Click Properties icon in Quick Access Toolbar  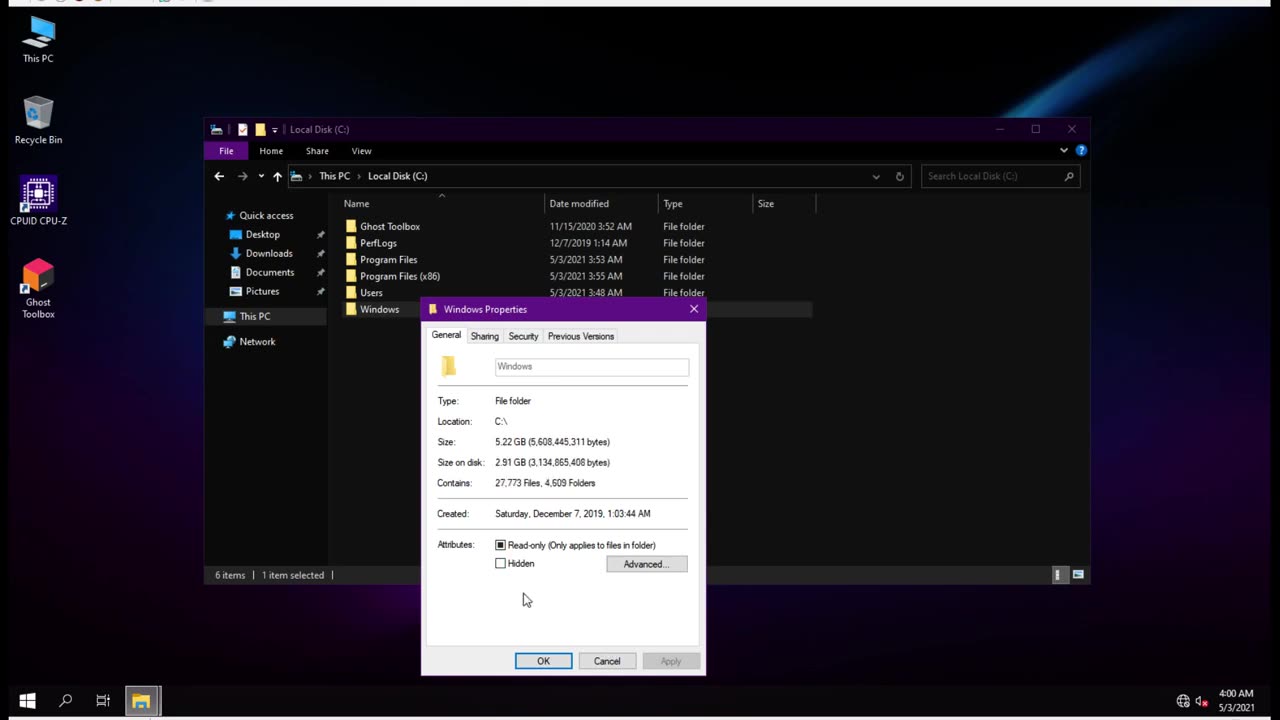242,129
